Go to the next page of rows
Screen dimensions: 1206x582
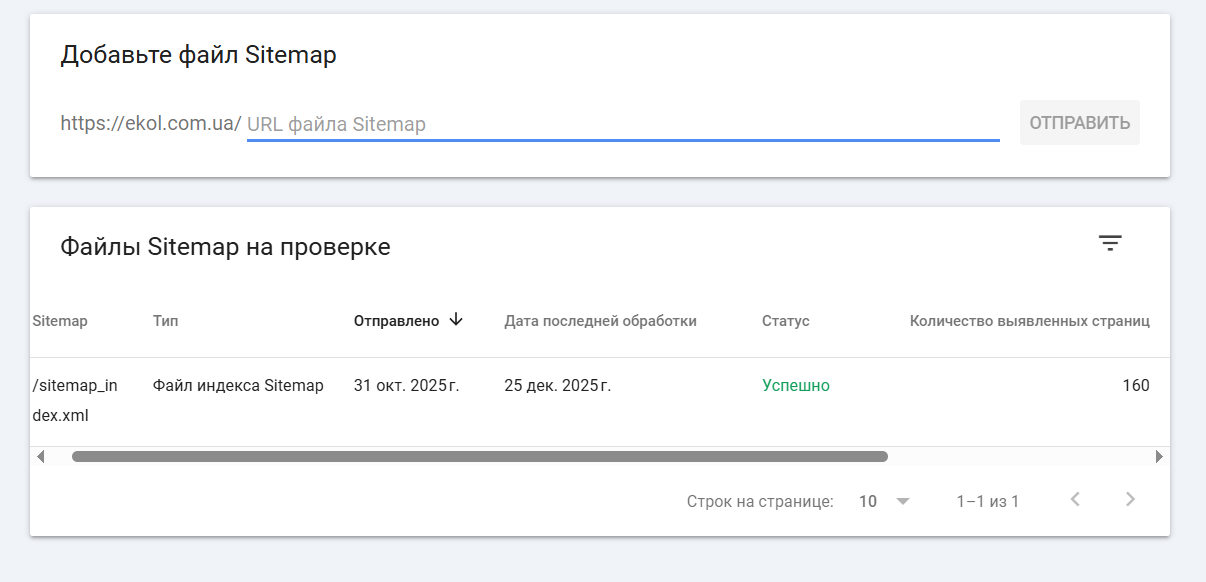click(1130, 500)
